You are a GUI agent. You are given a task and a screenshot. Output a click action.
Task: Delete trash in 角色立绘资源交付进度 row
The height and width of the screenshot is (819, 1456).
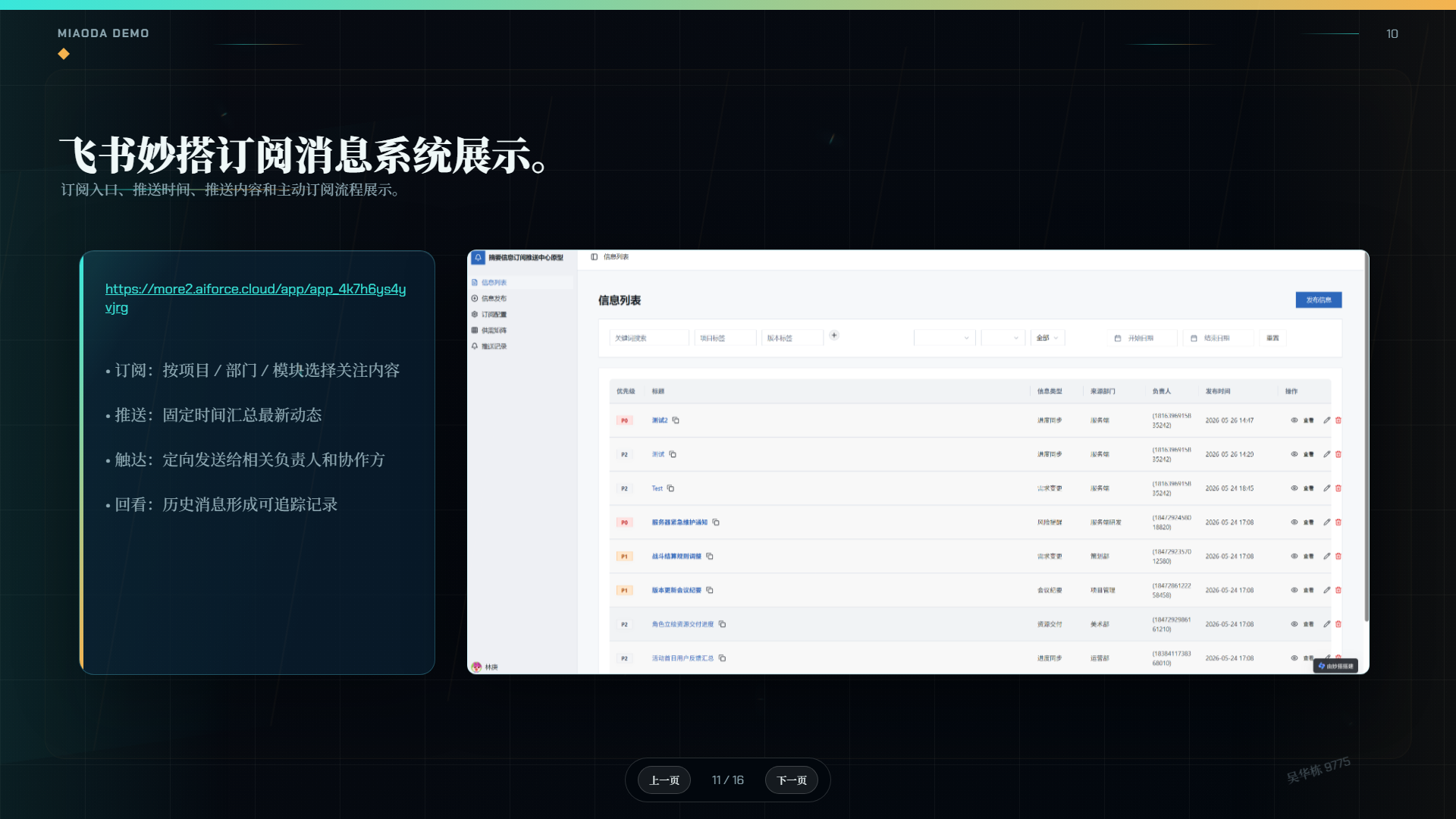coord(1338,624)
